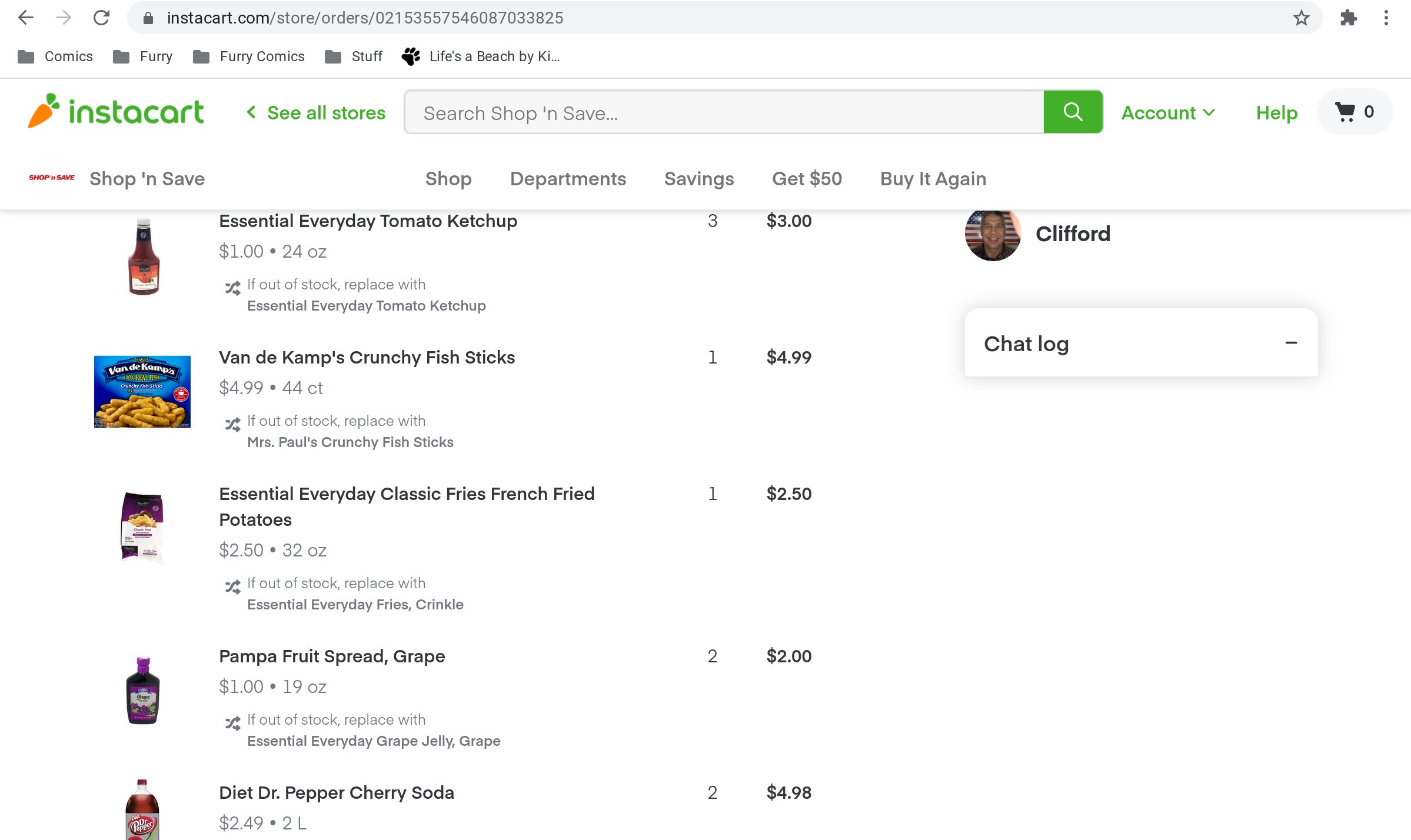Click the Van de Kamp's fish sticks image
1411x840 pixels.
tap(142, 392)
